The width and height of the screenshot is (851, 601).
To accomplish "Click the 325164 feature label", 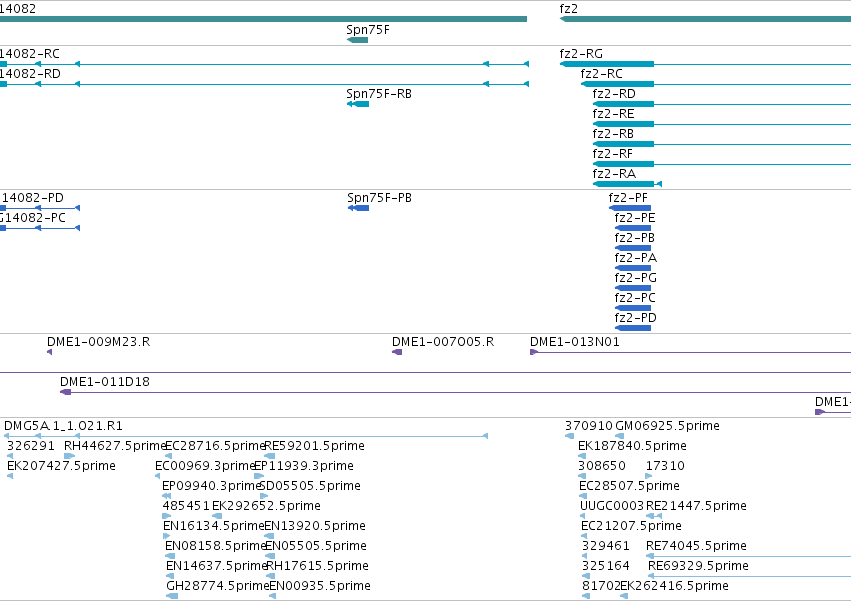I will point(606,566).
